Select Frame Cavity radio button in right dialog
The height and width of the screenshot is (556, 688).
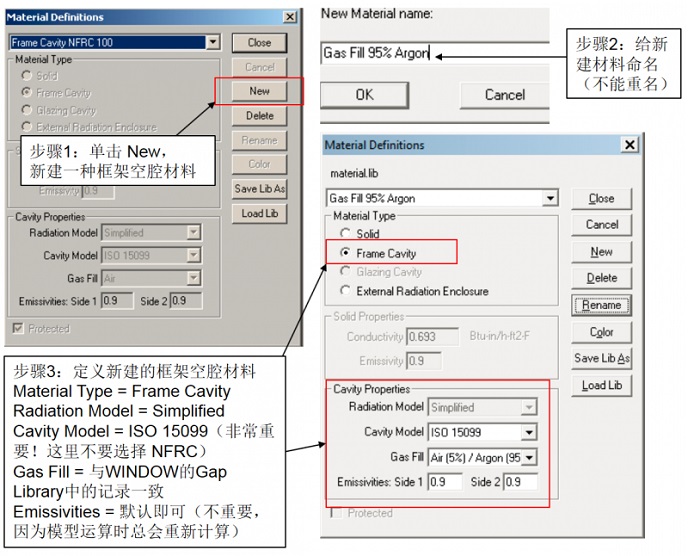tap(345, 253)
